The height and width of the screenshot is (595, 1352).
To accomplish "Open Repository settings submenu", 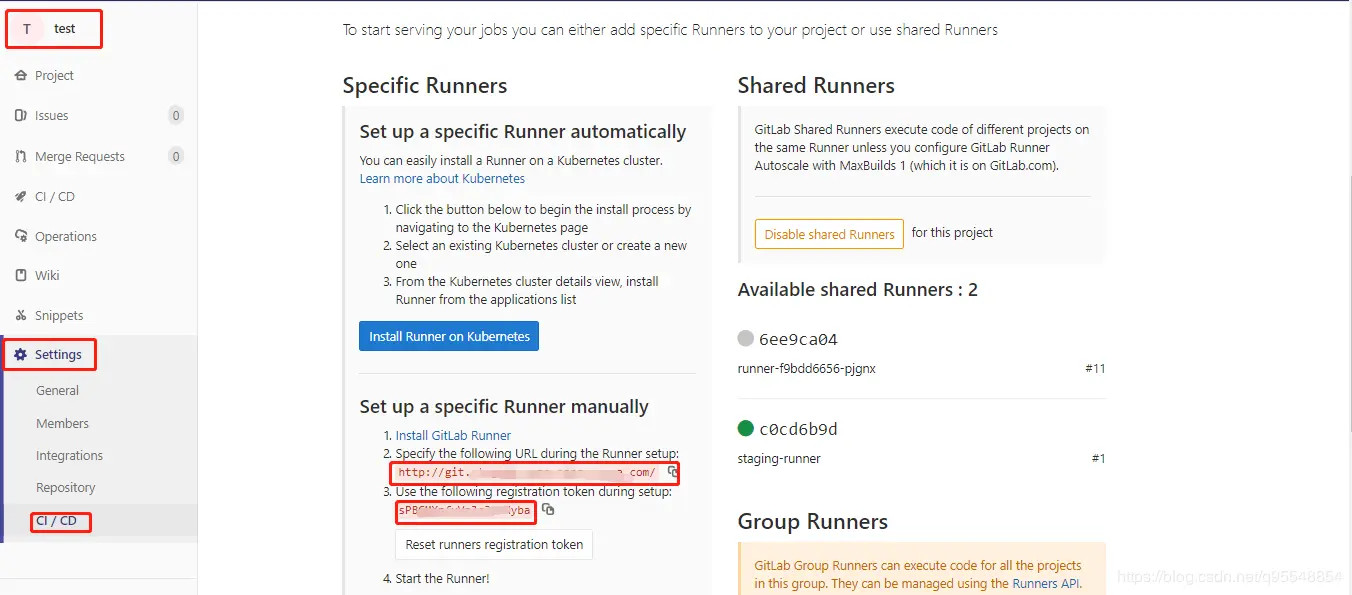I will coord(66,488).
